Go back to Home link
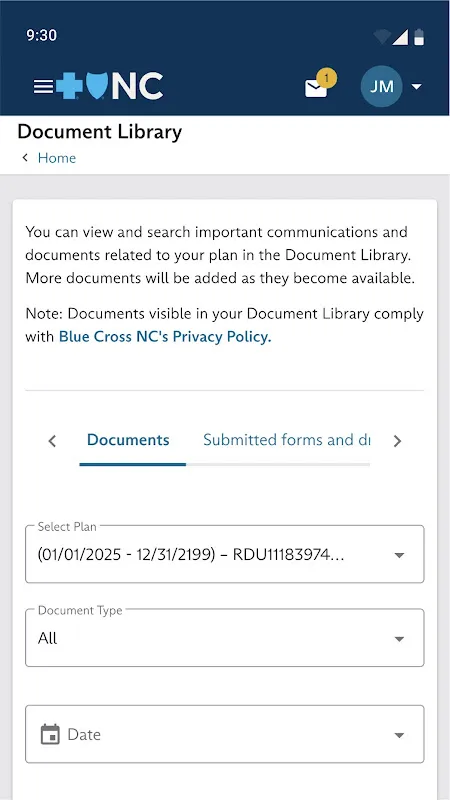The width and height of the screenshot is (450, 800). [x=57, y=158]
